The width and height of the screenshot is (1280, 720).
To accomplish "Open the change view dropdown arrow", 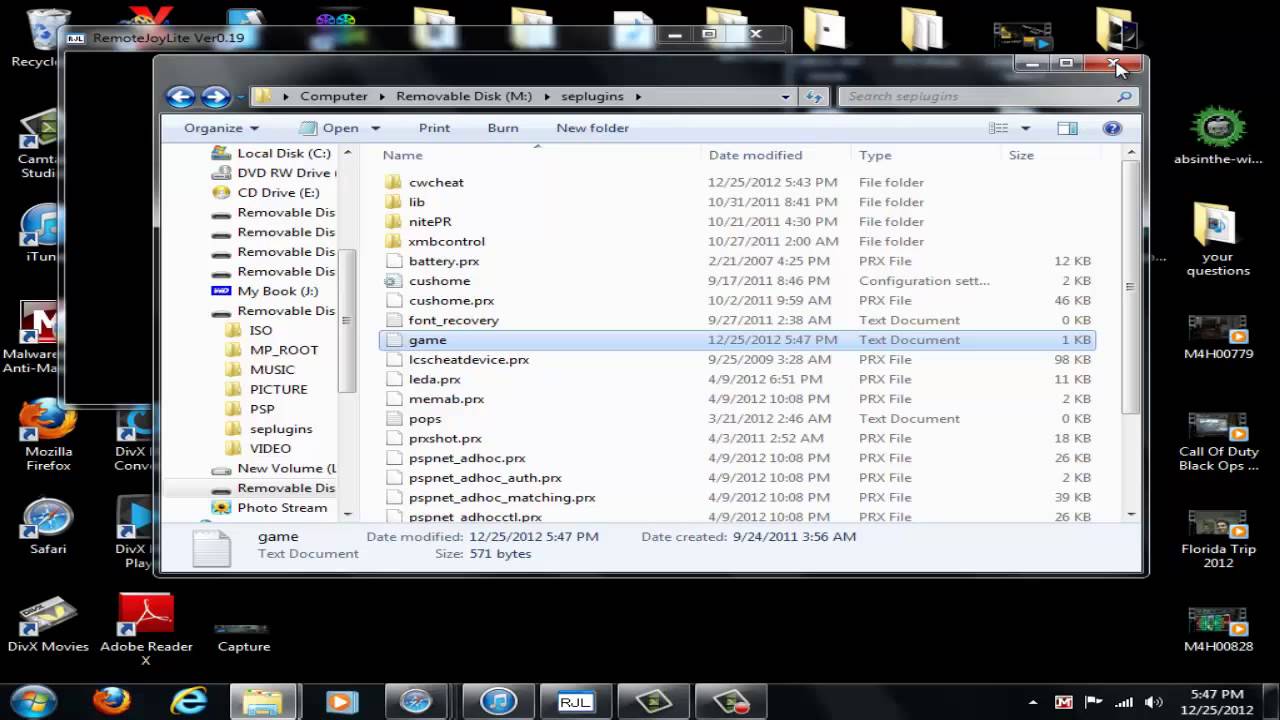I will point(1025,128).
